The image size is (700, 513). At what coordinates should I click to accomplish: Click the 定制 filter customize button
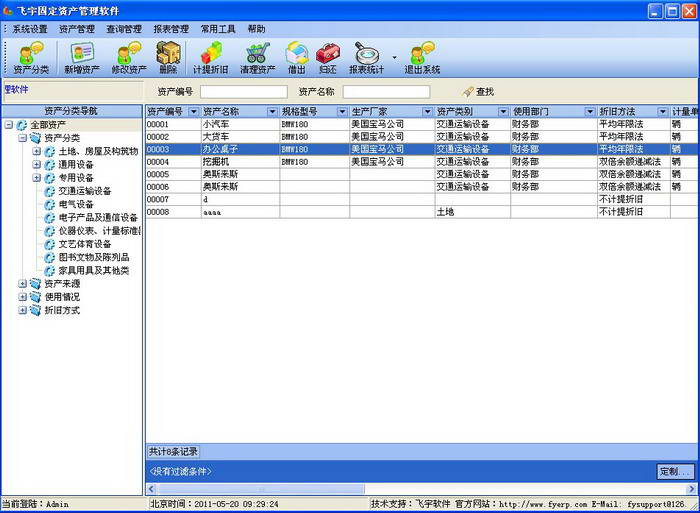point(675,471)
